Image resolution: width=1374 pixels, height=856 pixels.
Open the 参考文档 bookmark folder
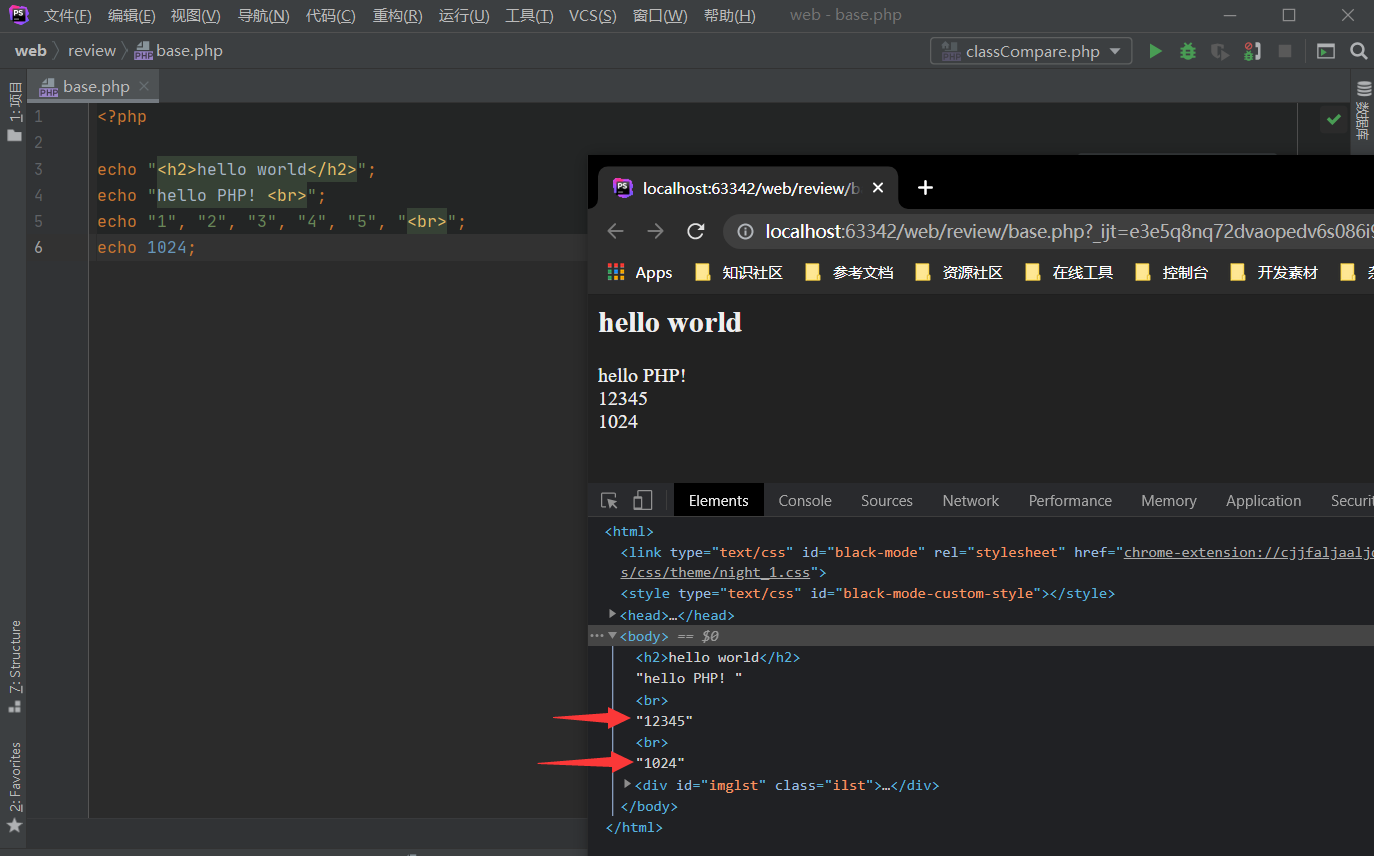point(848,273)
